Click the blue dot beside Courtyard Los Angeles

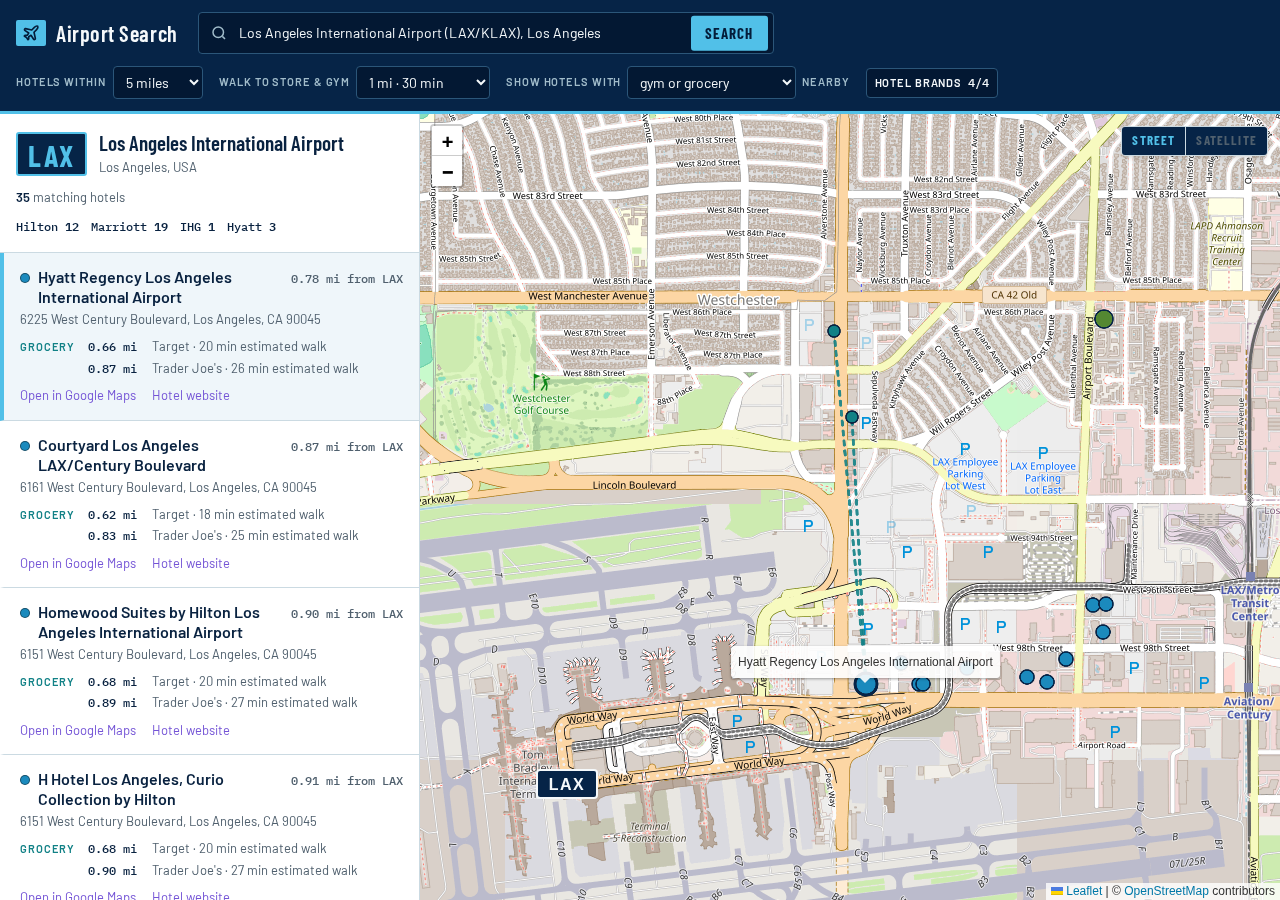click(25, 446)
